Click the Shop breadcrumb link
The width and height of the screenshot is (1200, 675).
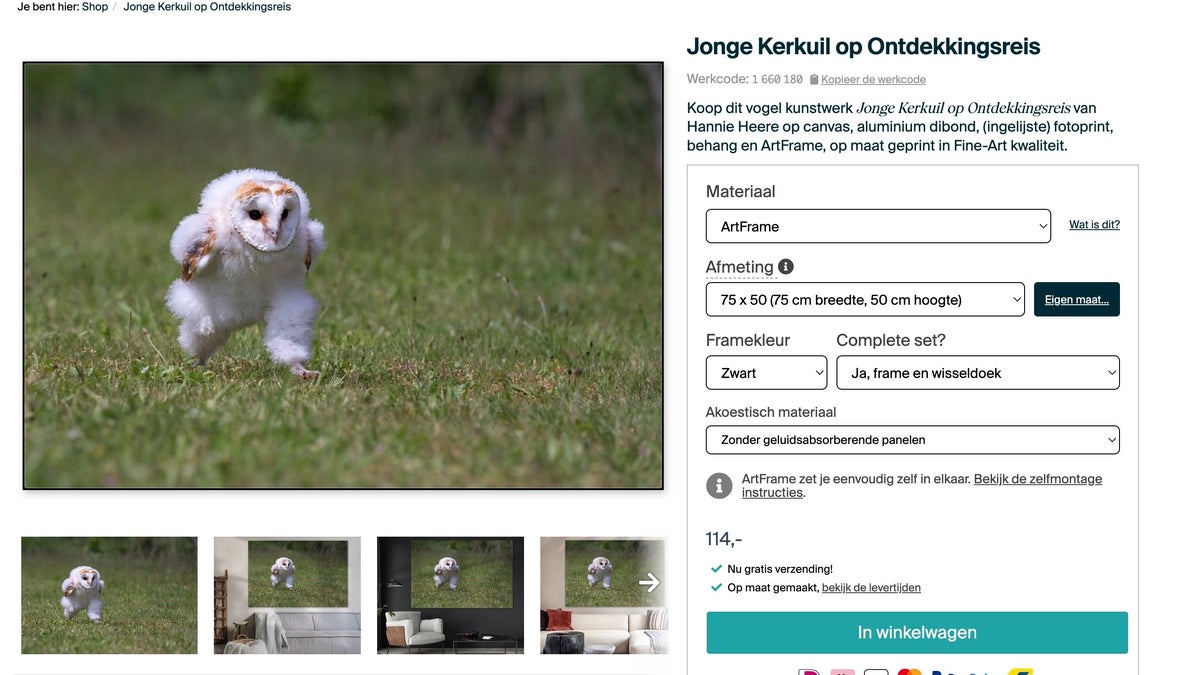pyautogui.click(x=95, y=7)
